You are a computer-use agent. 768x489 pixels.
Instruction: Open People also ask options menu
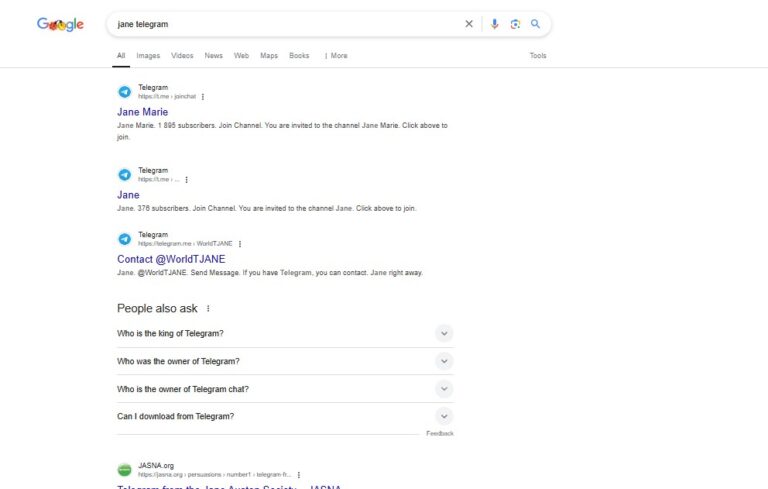coord(208,309)
